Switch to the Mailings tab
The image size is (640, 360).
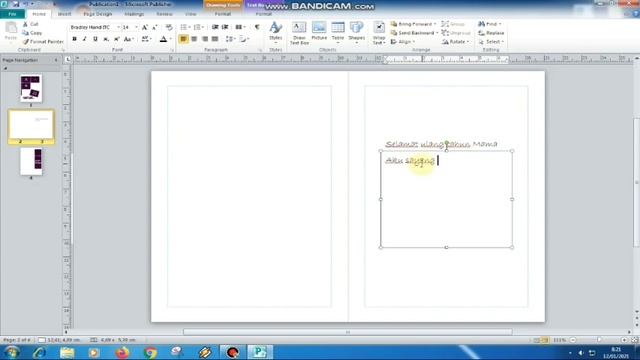[134, 14]
